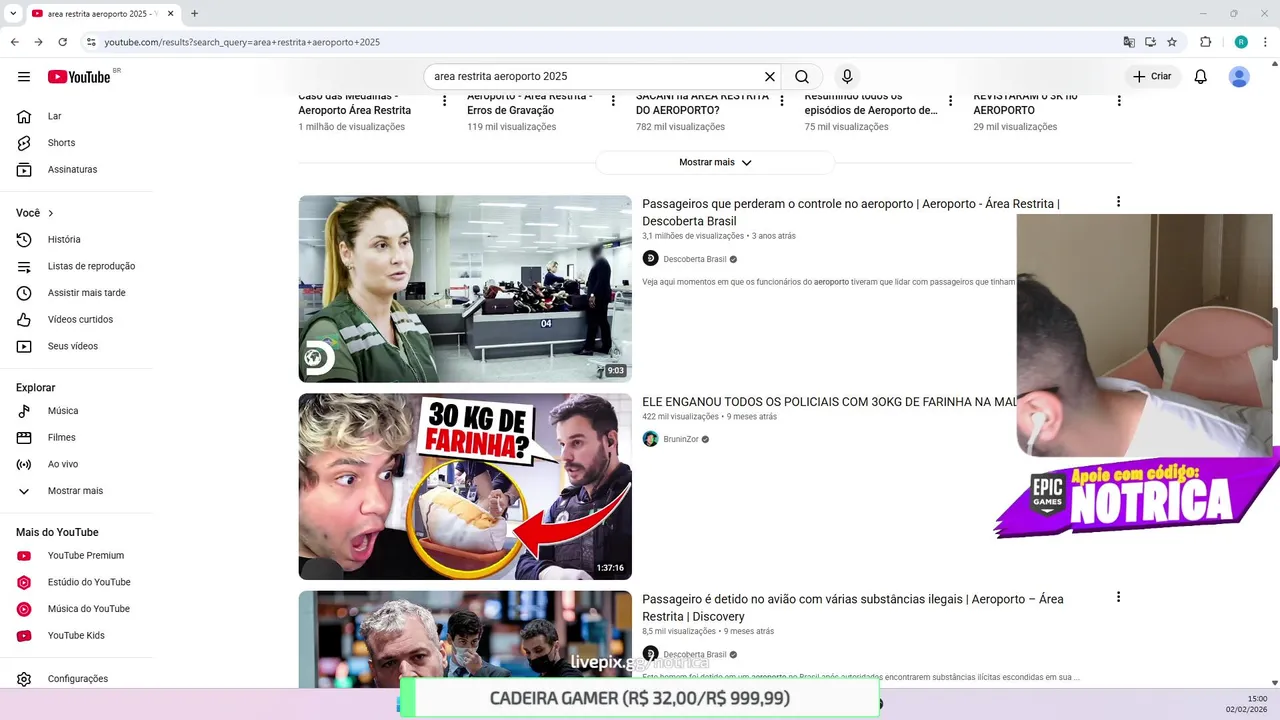Open options for Caso das Medalhas card
This screenshot has height=720, width=1280.
pyautogui.click(x=445, y=101)
